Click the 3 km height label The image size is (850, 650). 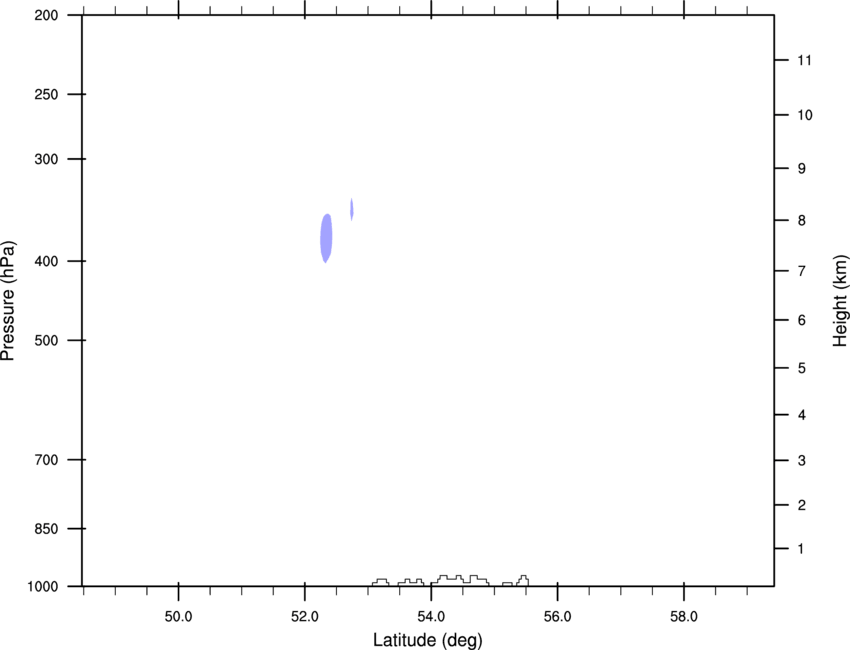coord(802,460)
